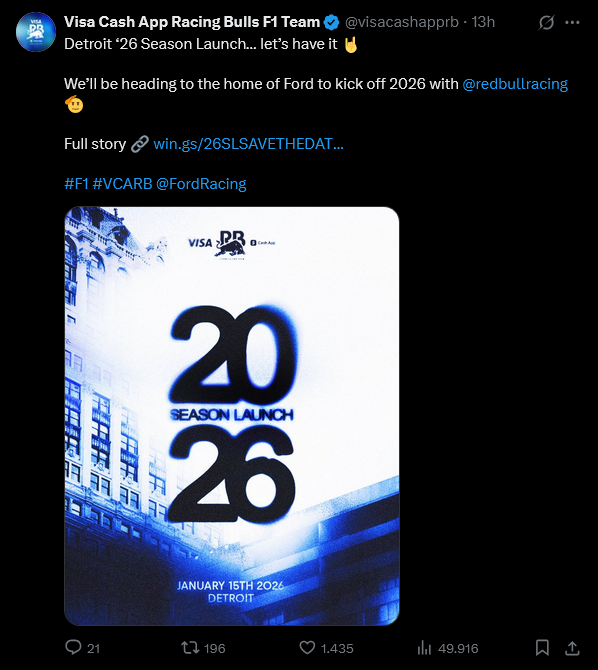Open the @redbullracing mention
This screenshot has width=598, height=670.
point(515,84)
